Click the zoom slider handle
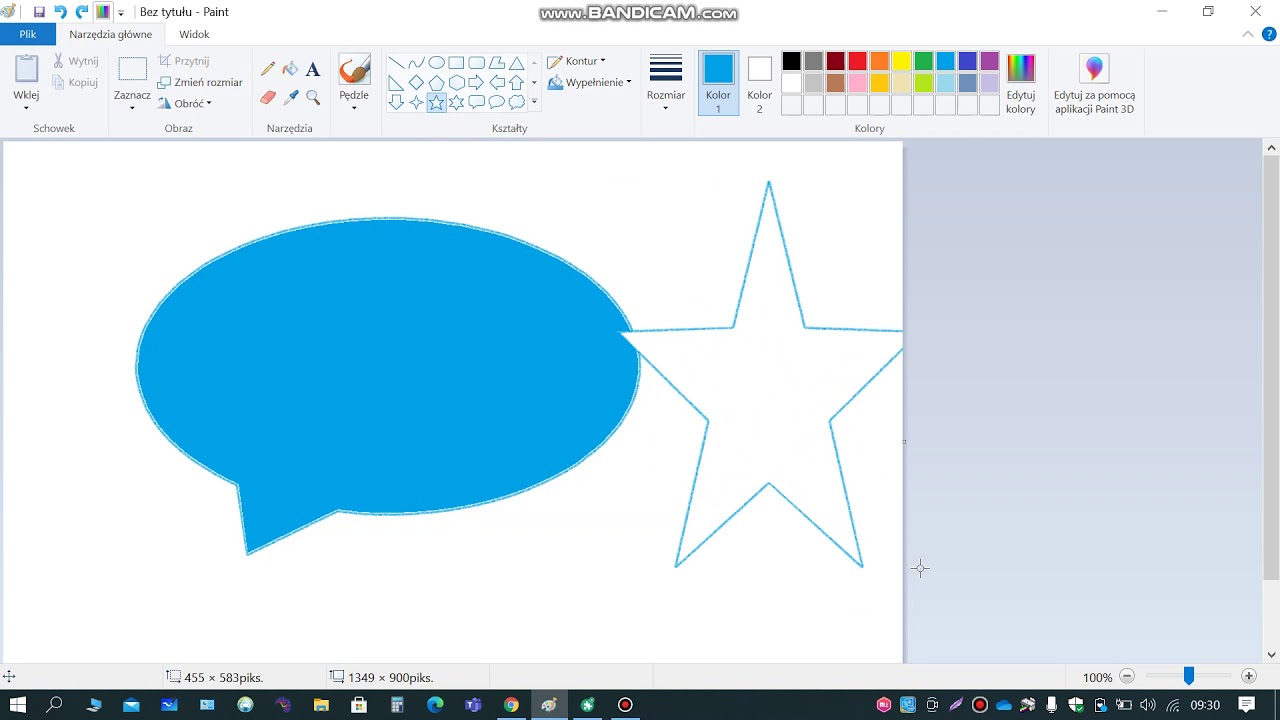This screenshot has height=720, width=1280. coord(1189,677)
